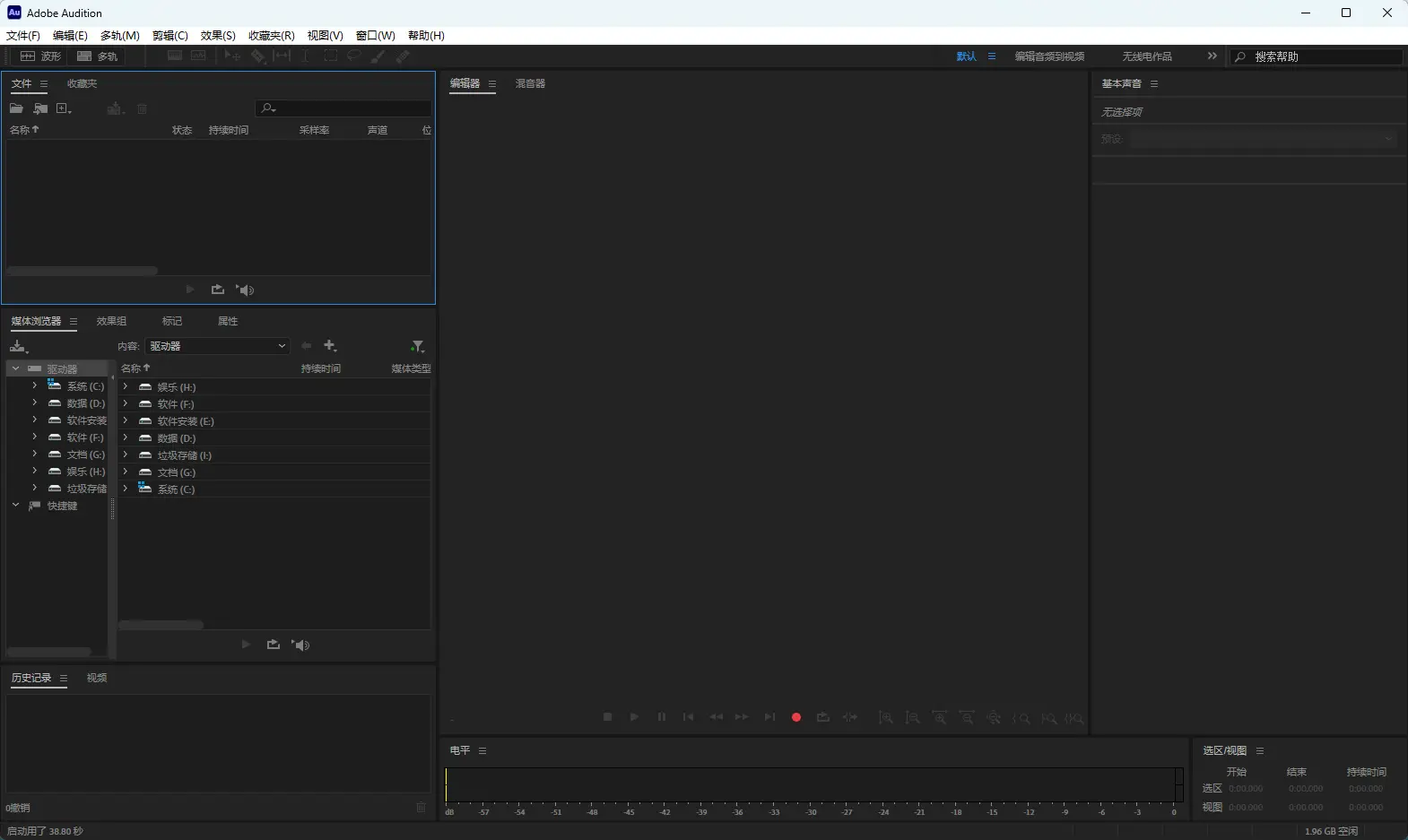Viewport: 1408px width, 840px height.
Task: Select the Marquee Selection tool
Action: coord(330,56)
